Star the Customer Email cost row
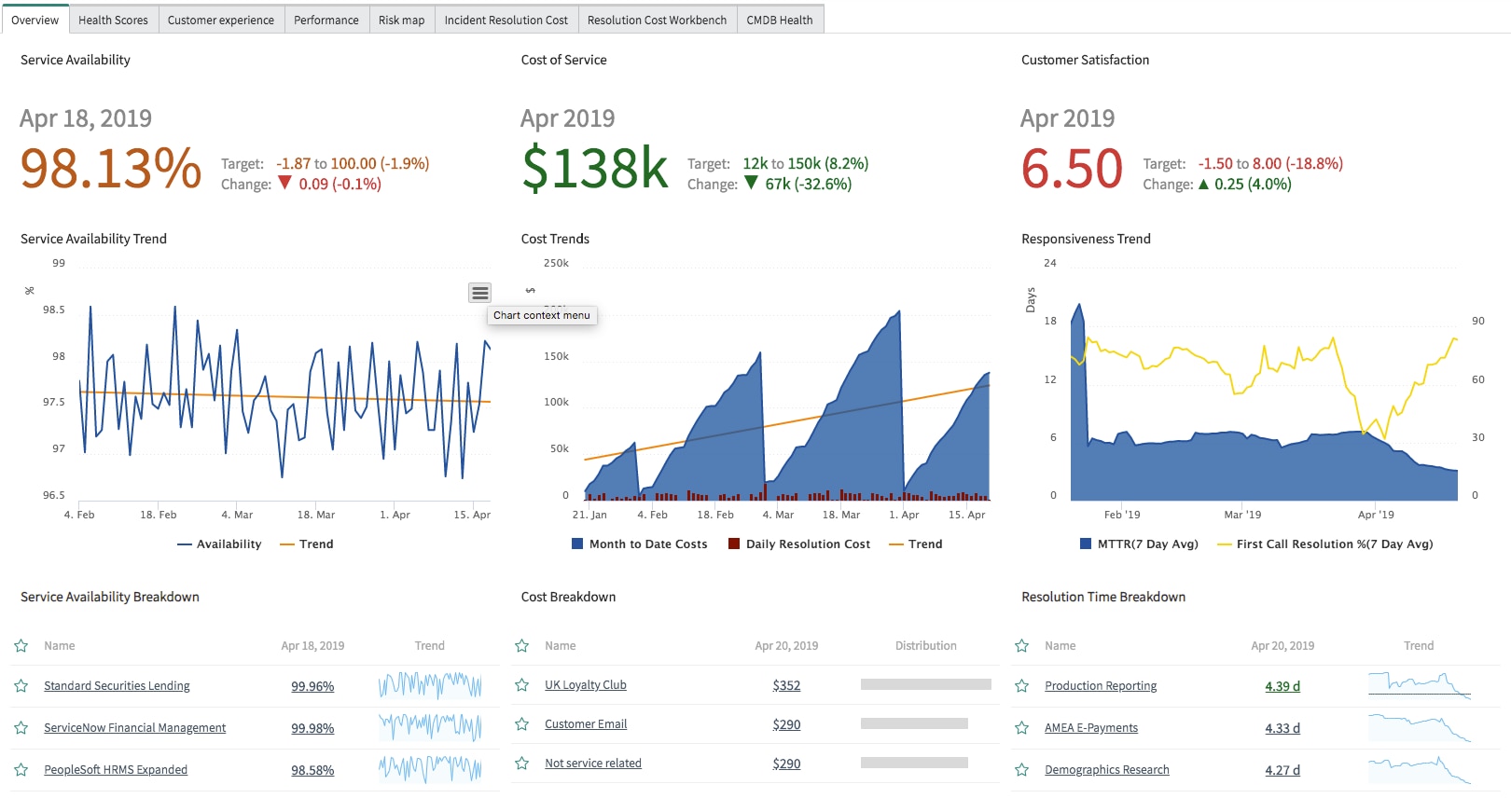This screenshot has width=1511, height=812. coord(521,724)
